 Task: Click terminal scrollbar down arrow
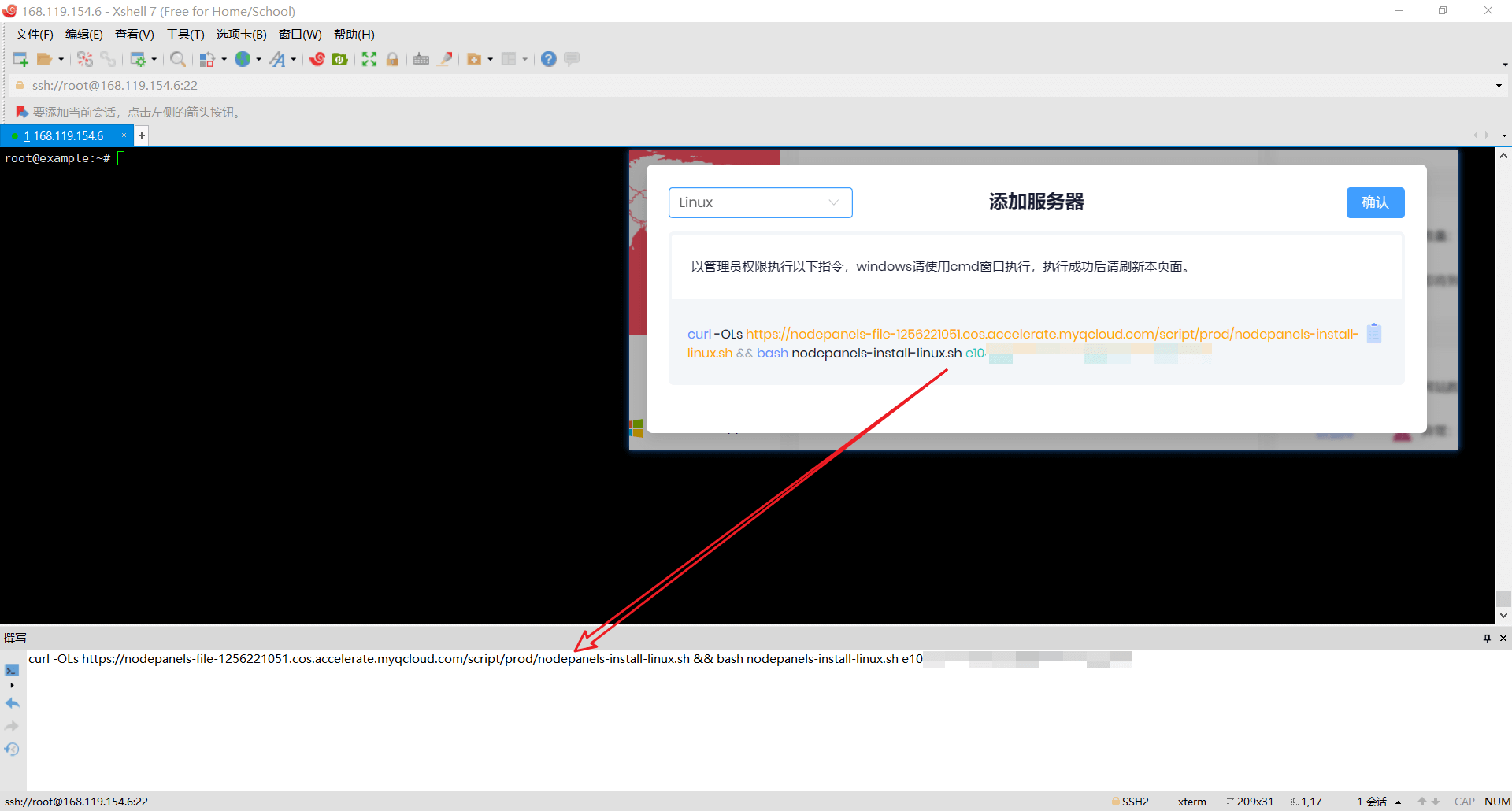(1503, 616)
